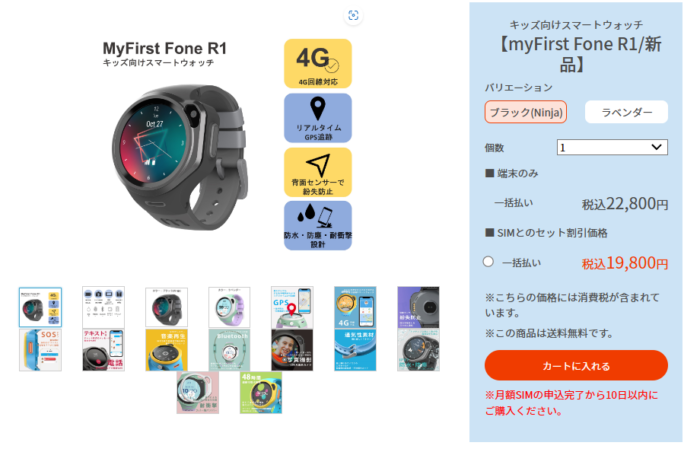Select the ブラック(Ninja) variation

tap(526, 112)
